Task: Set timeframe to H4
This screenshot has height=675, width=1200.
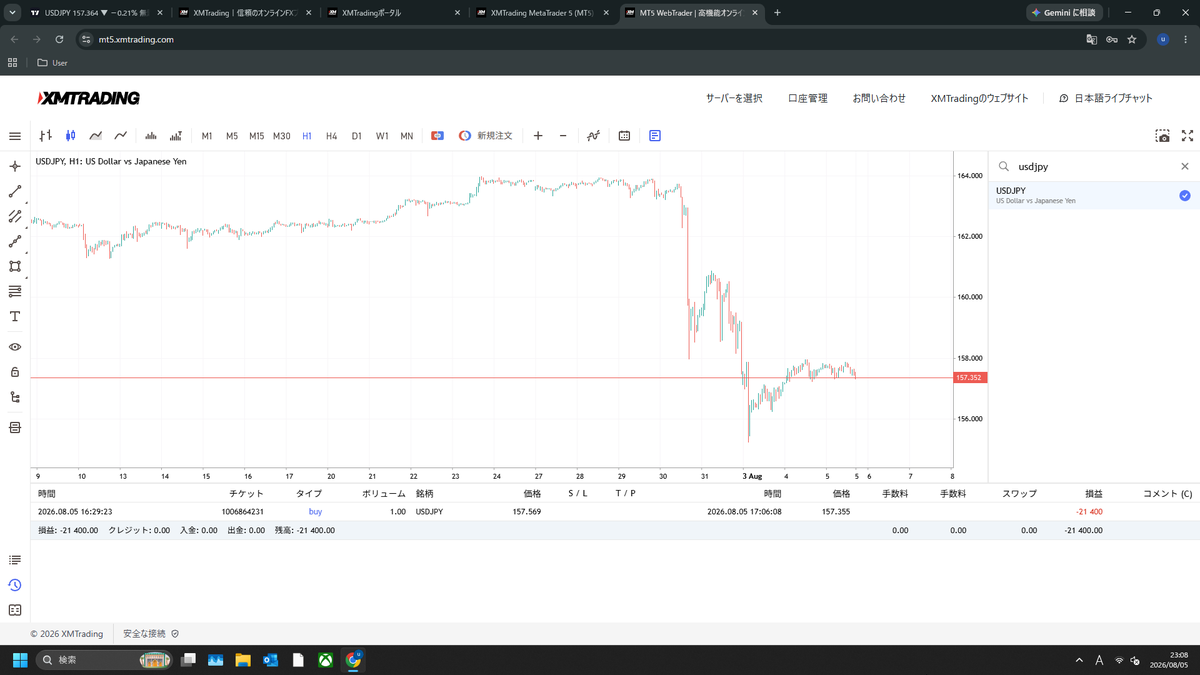Action: (x=332, y=136)
